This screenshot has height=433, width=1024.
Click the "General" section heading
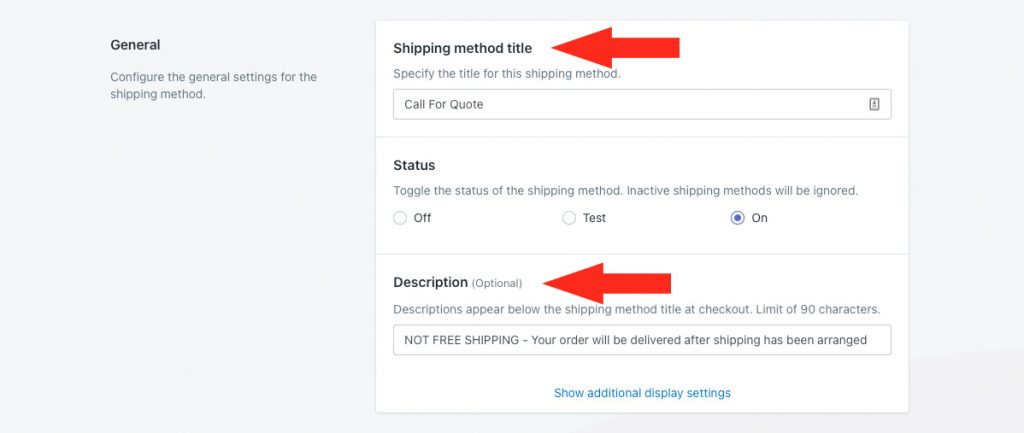click(x=135, y=45)
